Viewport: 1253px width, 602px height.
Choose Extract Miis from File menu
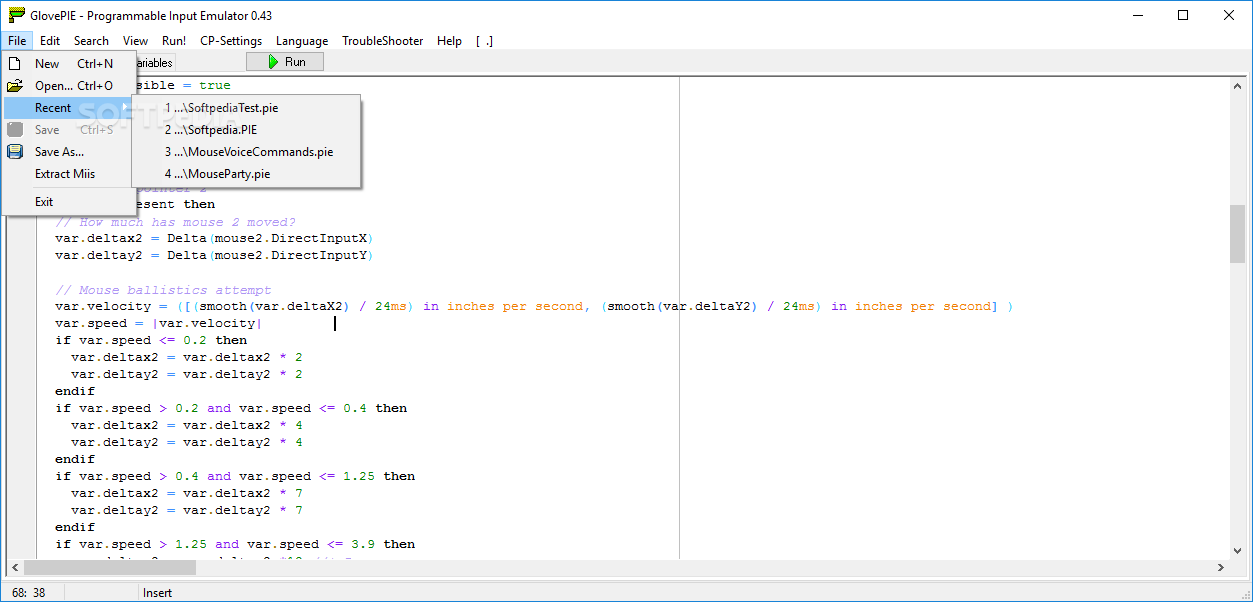(x=69, y=174)
